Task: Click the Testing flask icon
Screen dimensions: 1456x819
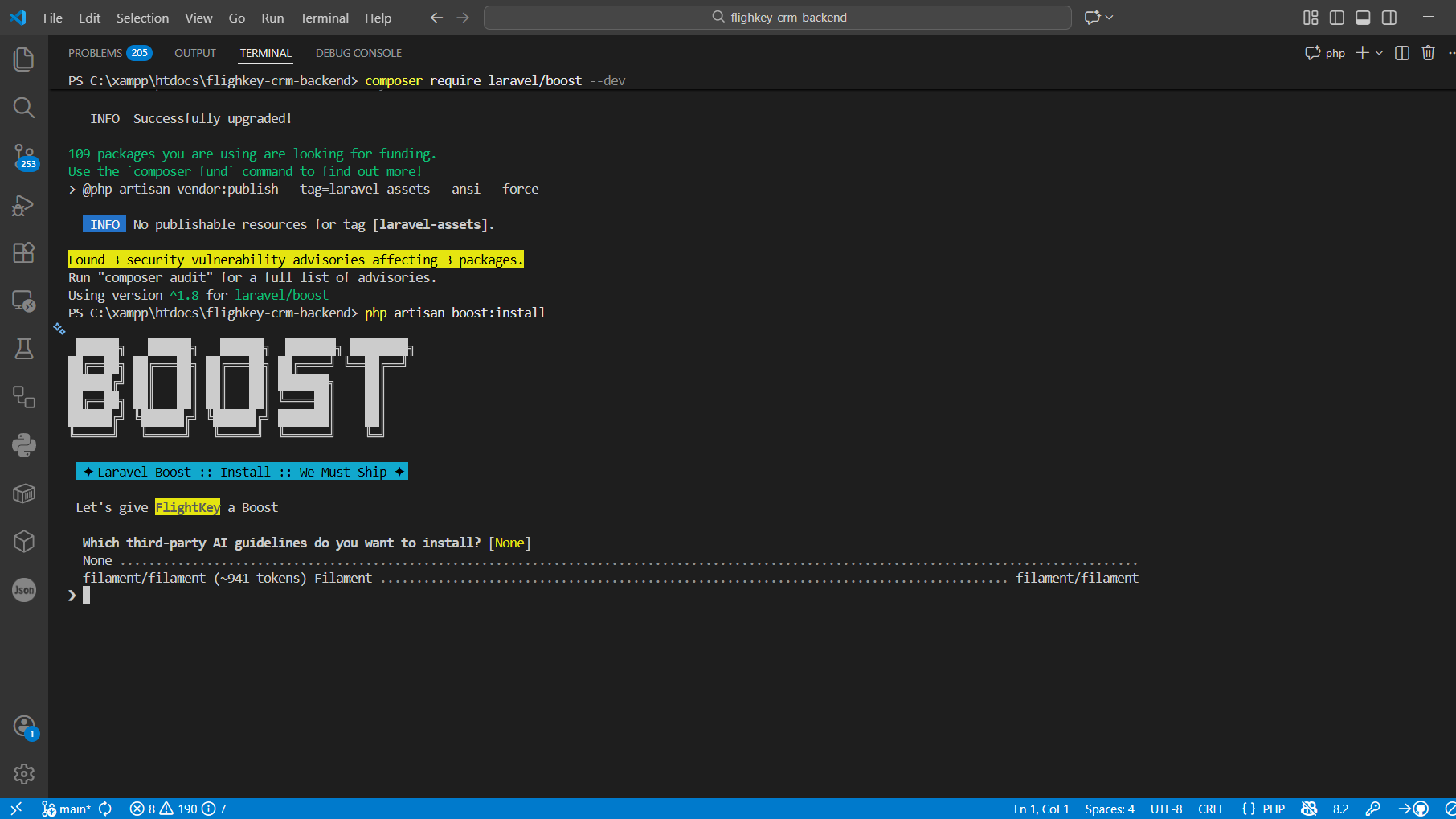Action: pos(24,349)
